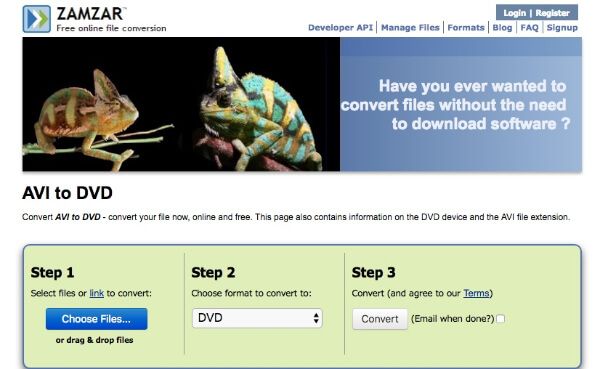Click the link hyperlink in Step 1
600x369 pixels.
96,293
